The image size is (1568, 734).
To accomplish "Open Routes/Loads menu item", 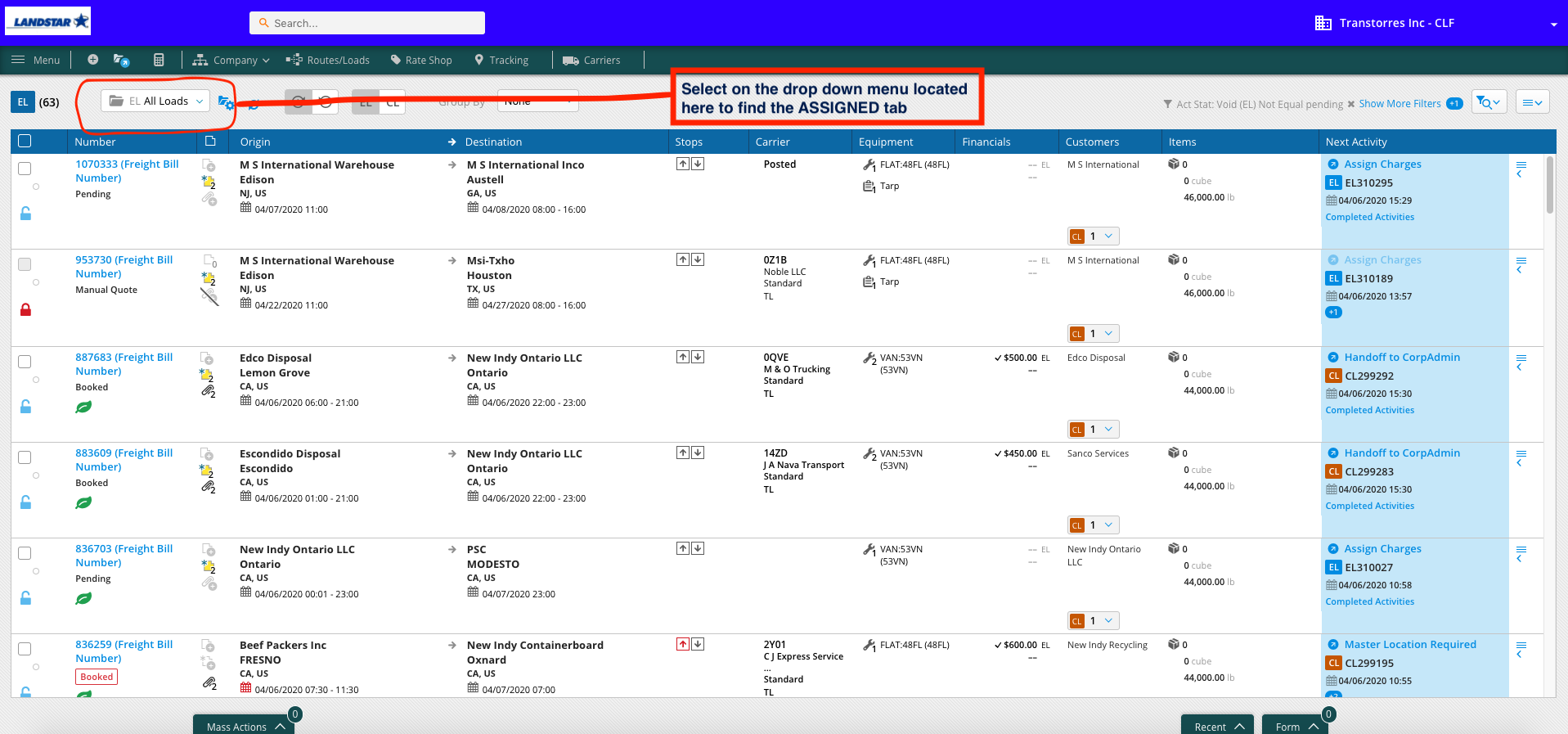I will 327,60.
